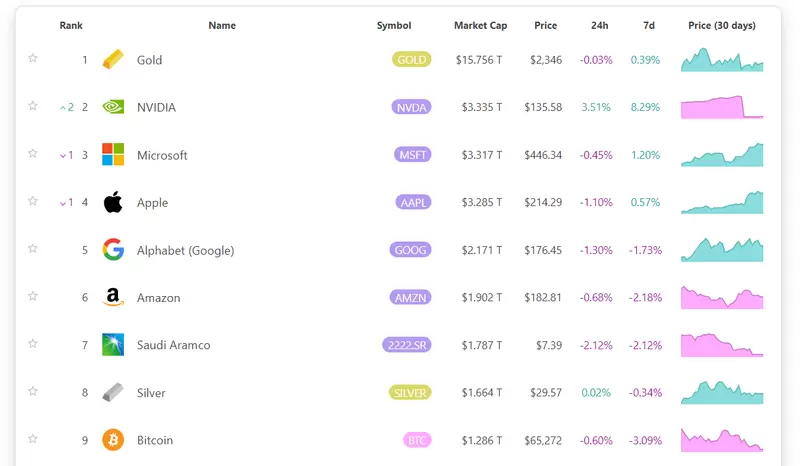
Task: Click the Gold bar icon
Action: click(113, 60)
